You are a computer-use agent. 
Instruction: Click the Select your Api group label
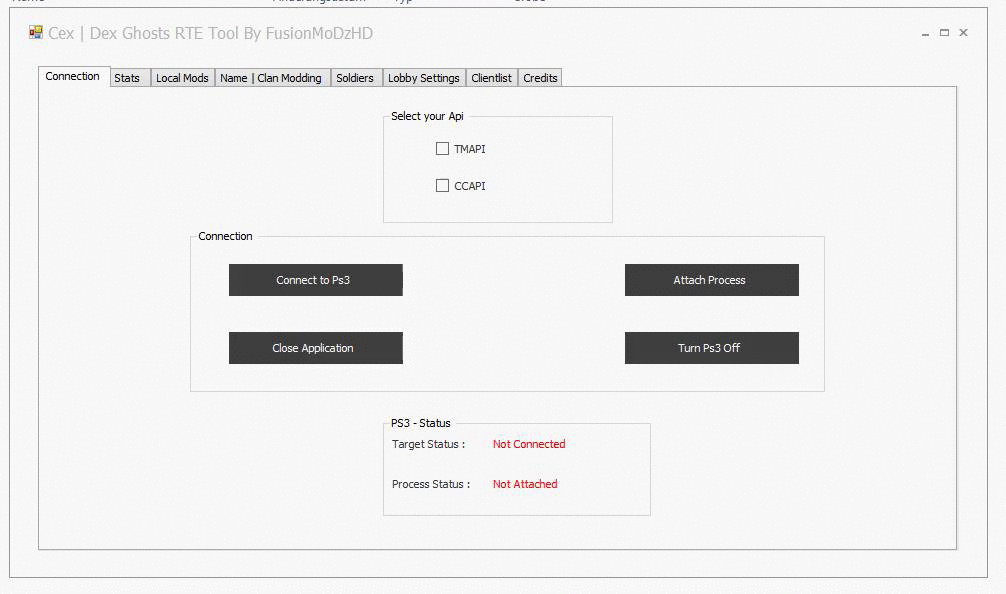[427, 116]
